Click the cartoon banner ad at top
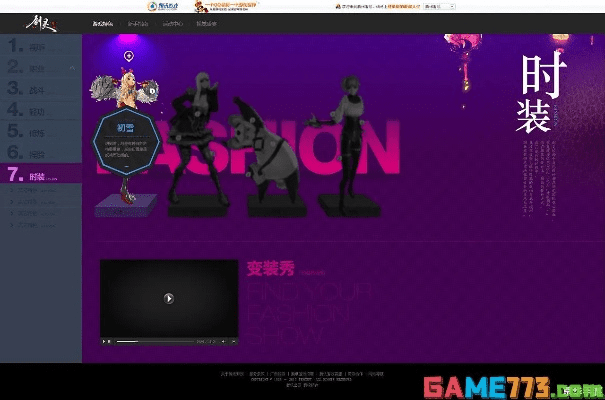This screenshot has height=400, width=605. coord(227,5)
